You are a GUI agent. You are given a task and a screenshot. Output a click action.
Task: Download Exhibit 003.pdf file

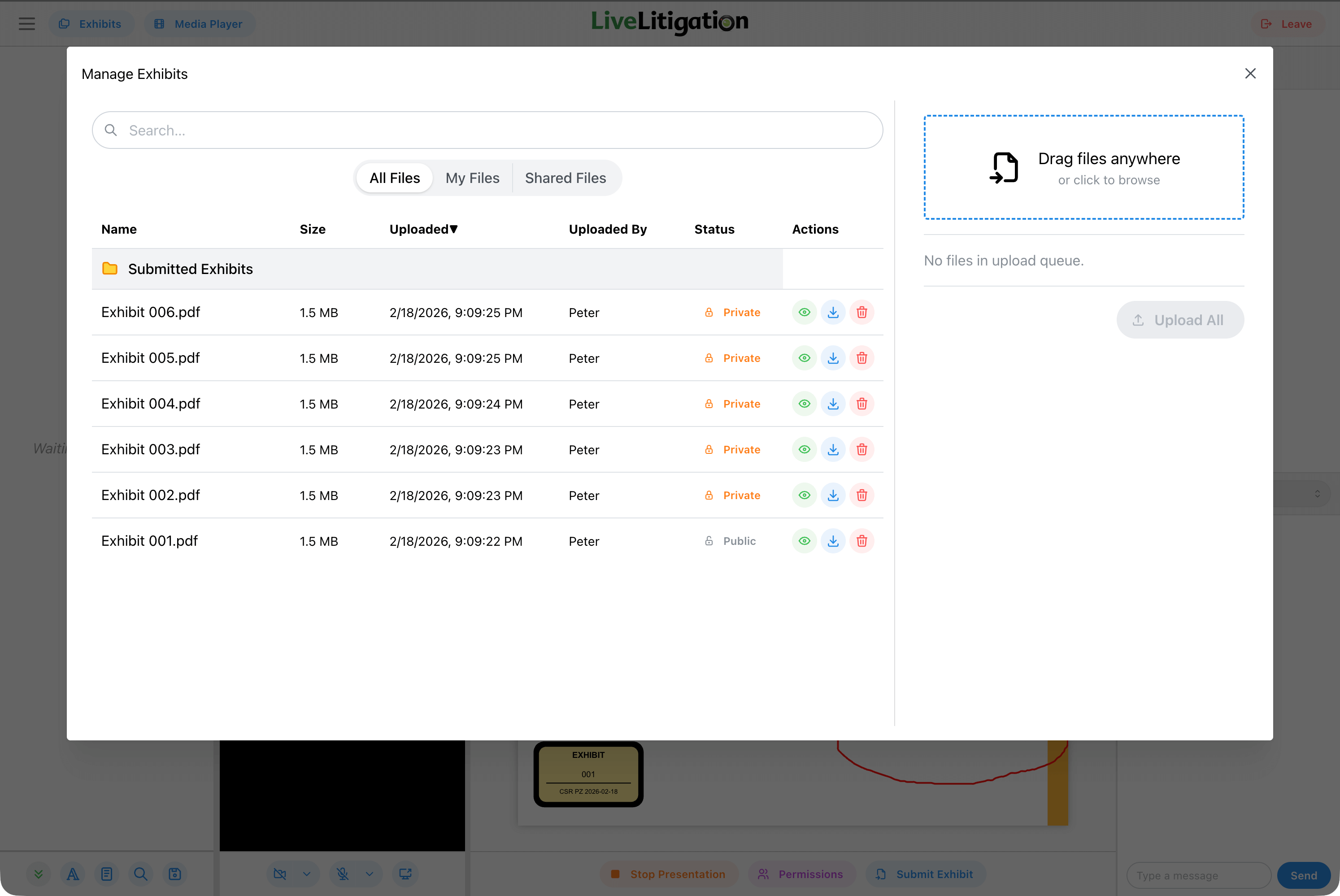(x=833, y=449)
